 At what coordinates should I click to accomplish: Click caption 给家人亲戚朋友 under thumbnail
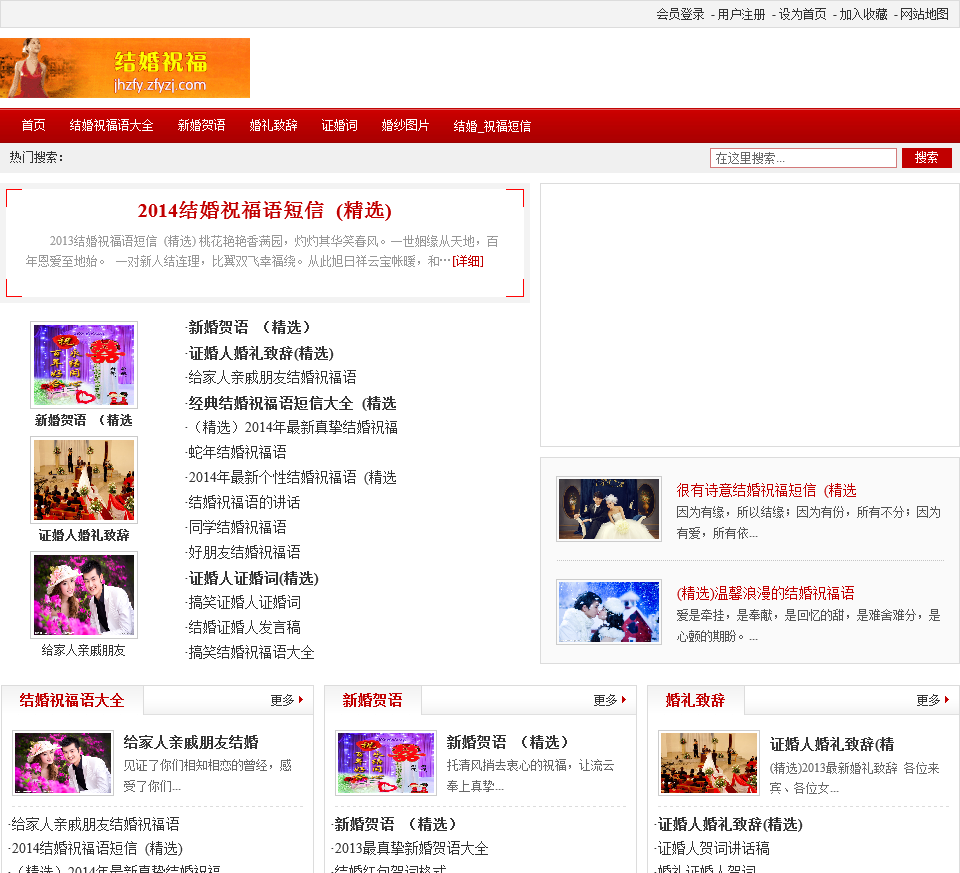(x=84, y=651)
